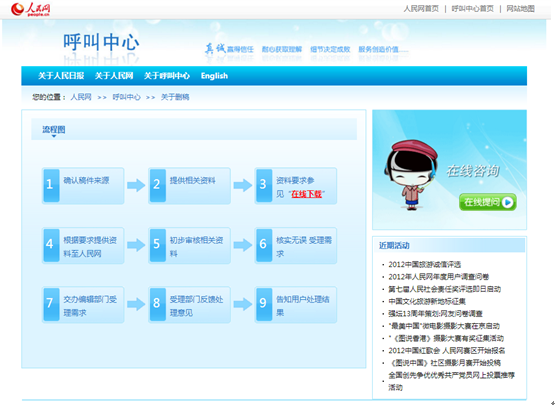Click the 告知用户处理结果 step text
This screenshot has width=555, height=405.
pyautogui.click(x=303, y=306)
